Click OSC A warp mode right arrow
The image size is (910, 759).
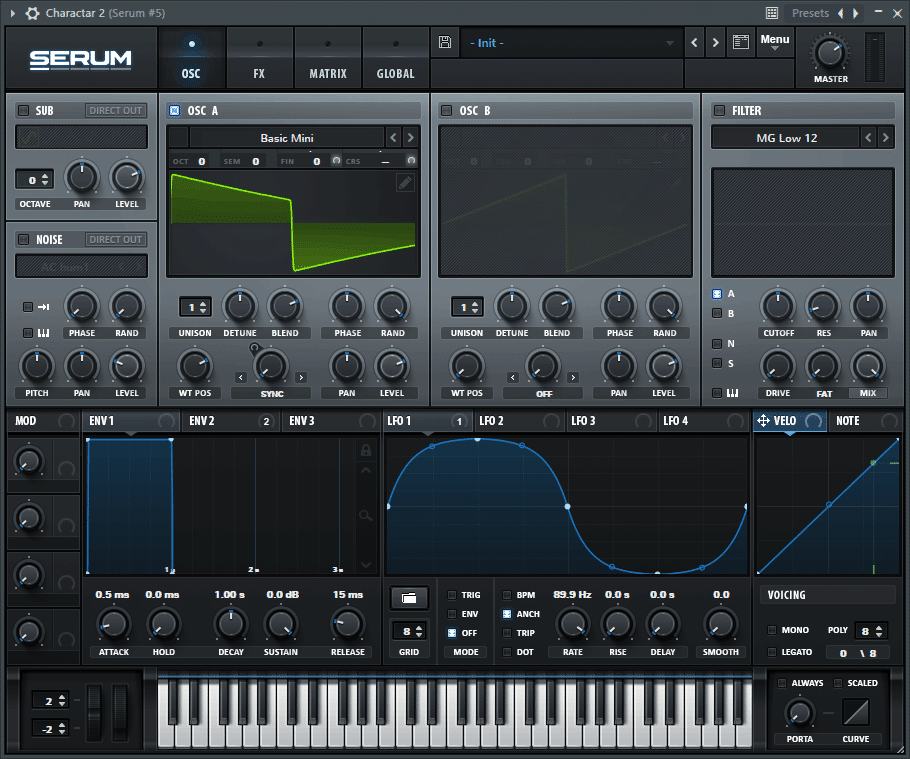[301, 378]
